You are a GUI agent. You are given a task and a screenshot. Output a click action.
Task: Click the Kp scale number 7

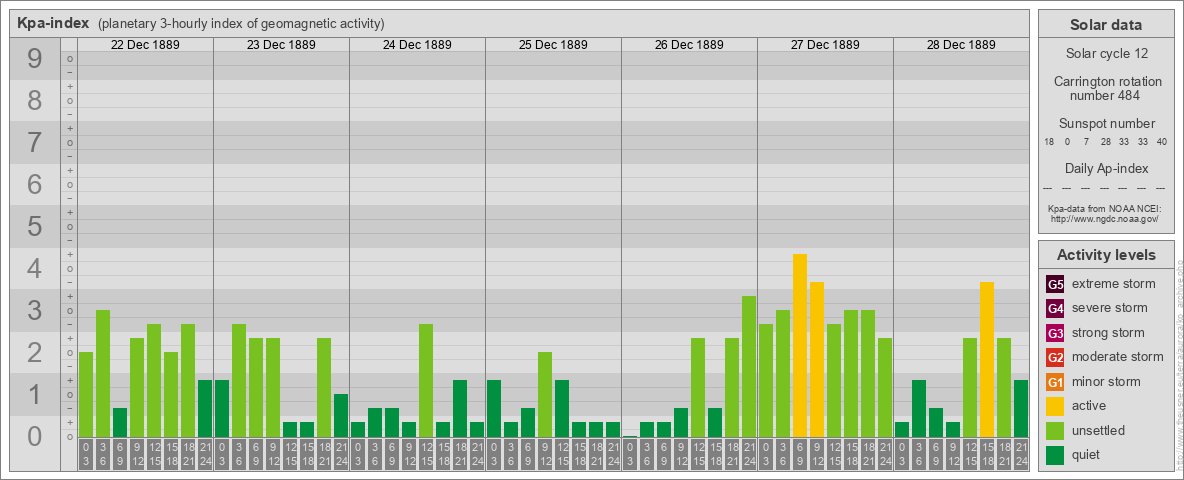tap(35, 143)
